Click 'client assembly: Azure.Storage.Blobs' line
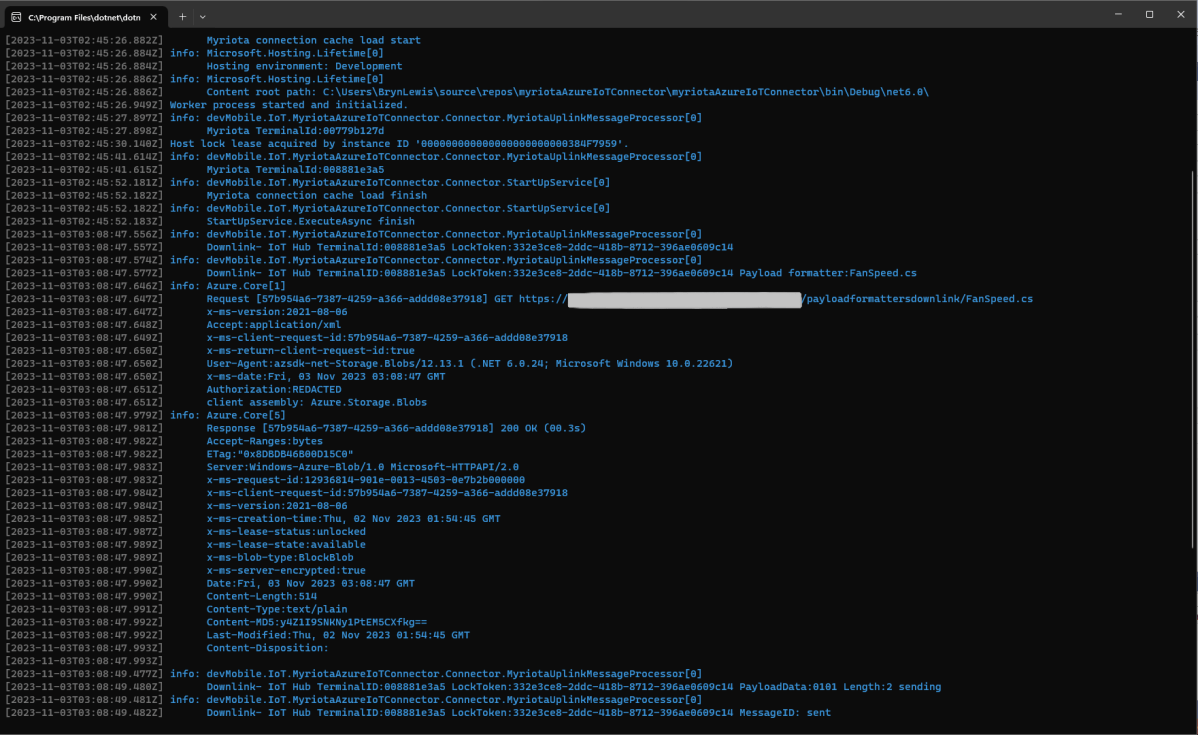The width and height of the screenshot is (1198, 735). click(316, 403)
